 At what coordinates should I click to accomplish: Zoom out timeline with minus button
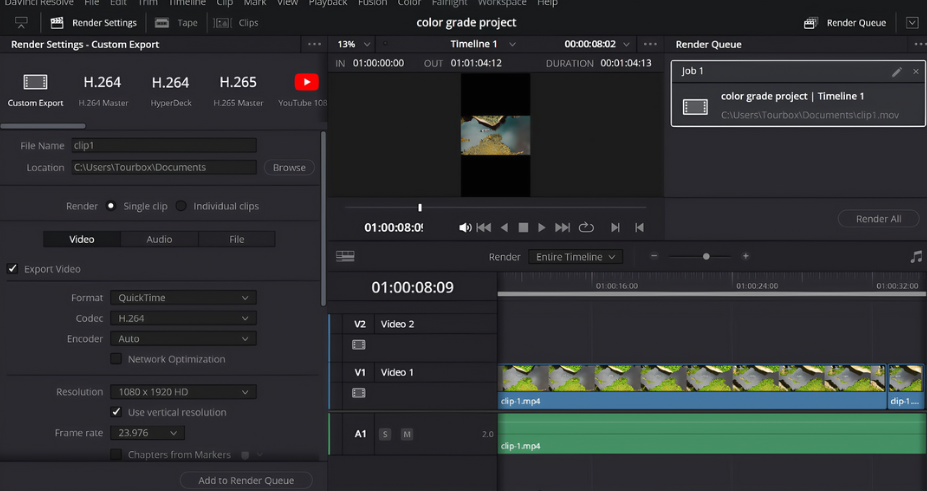[x=654, y=256]
